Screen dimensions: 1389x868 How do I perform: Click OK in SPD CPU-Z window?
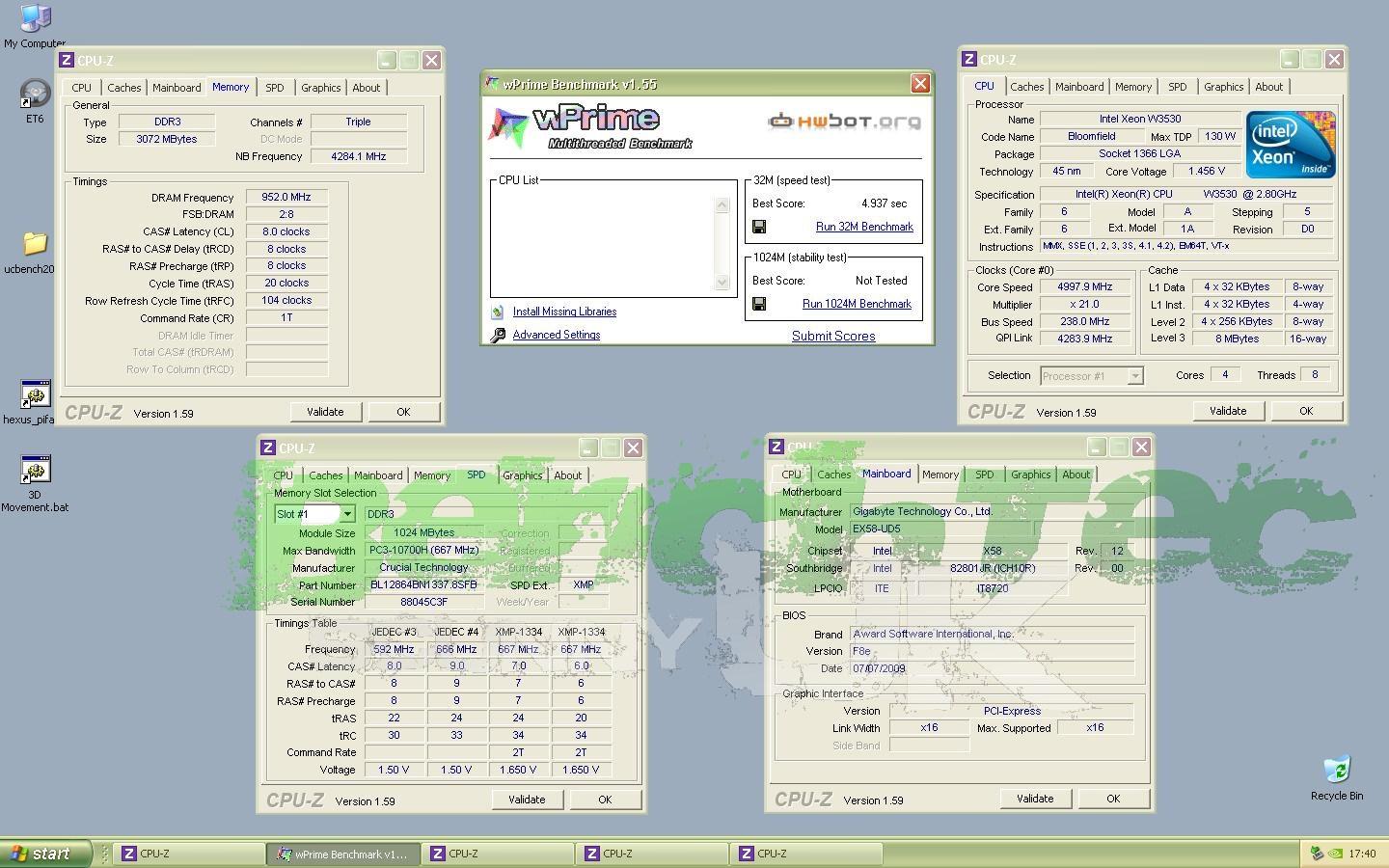coord(605,800)
